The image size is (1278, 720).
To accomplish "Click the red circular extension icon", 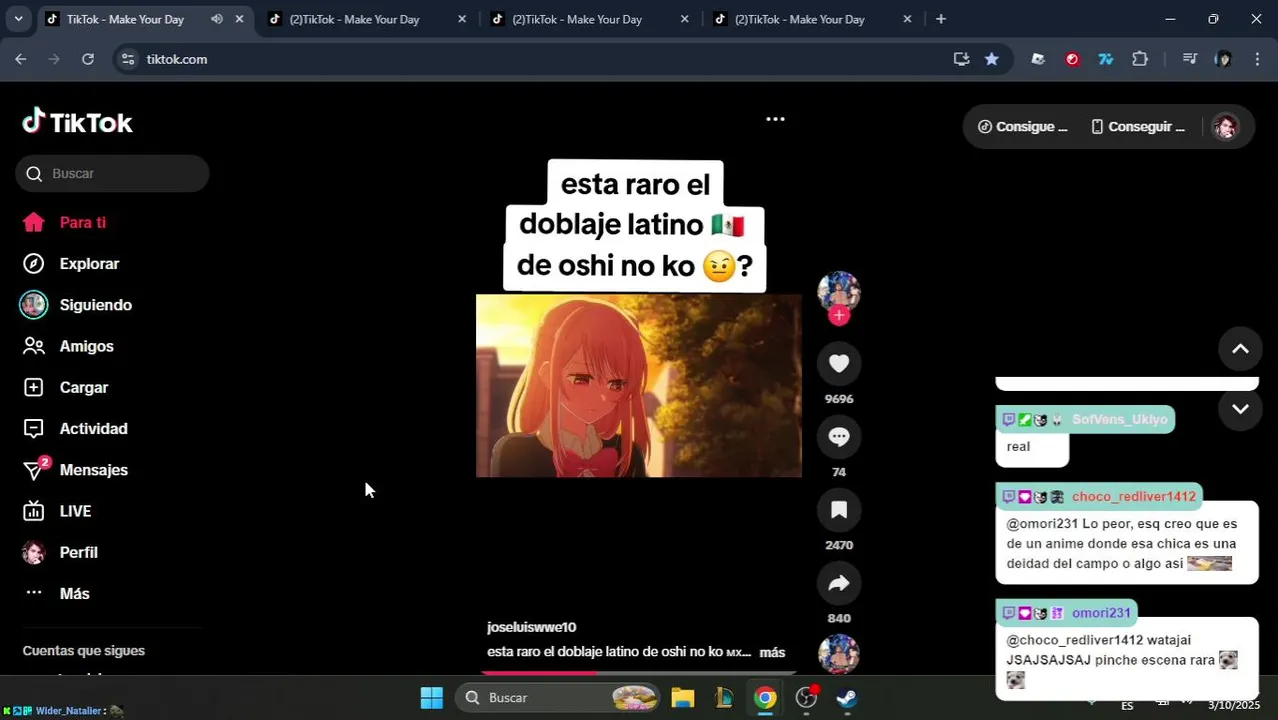I will point(1072,59).
